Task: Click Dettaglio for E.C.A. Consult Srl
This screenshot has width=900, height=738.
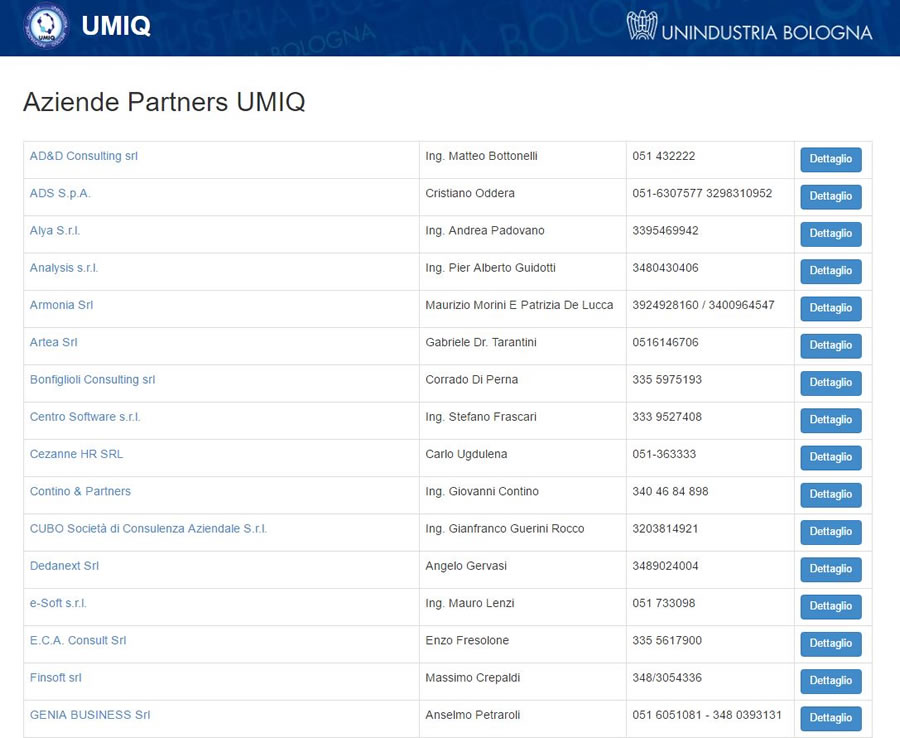Action: pyautogui.click(x=831, y=644)
